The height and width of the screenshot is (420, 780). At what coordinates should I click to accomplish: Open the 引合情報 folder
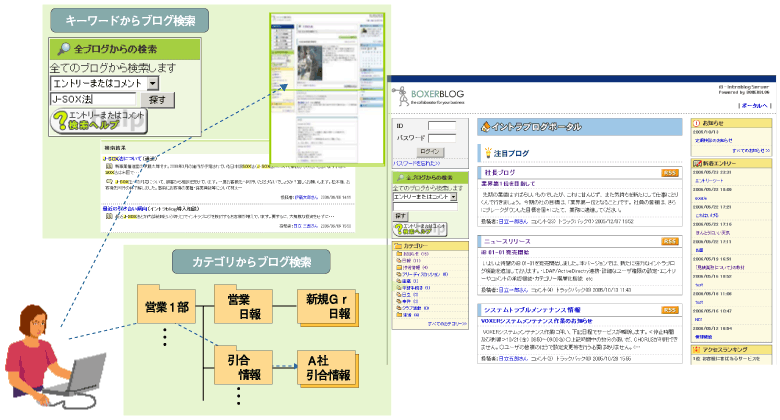tap(243, 366)
